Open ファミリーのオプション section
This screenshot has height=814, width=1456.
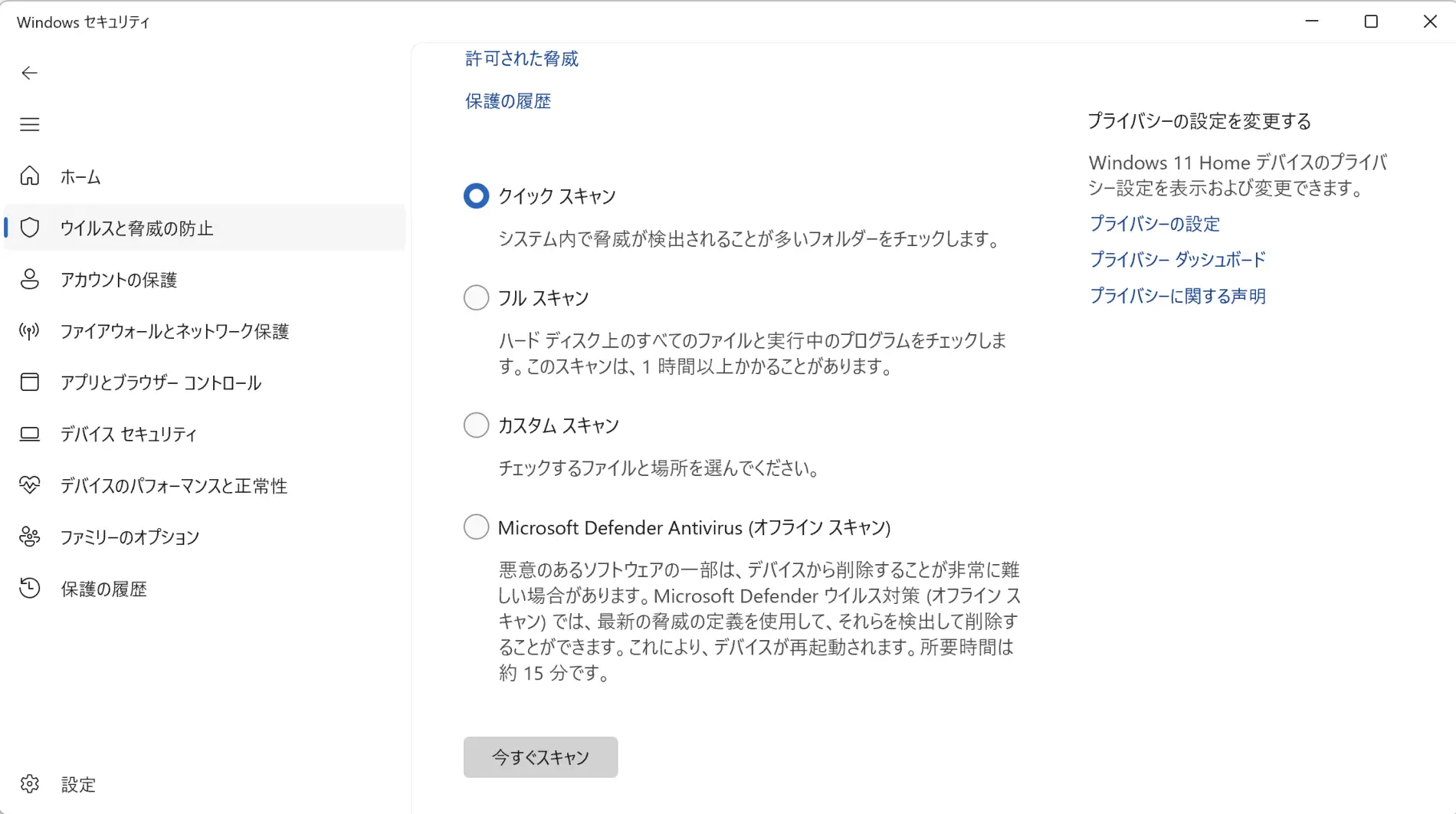205,537
